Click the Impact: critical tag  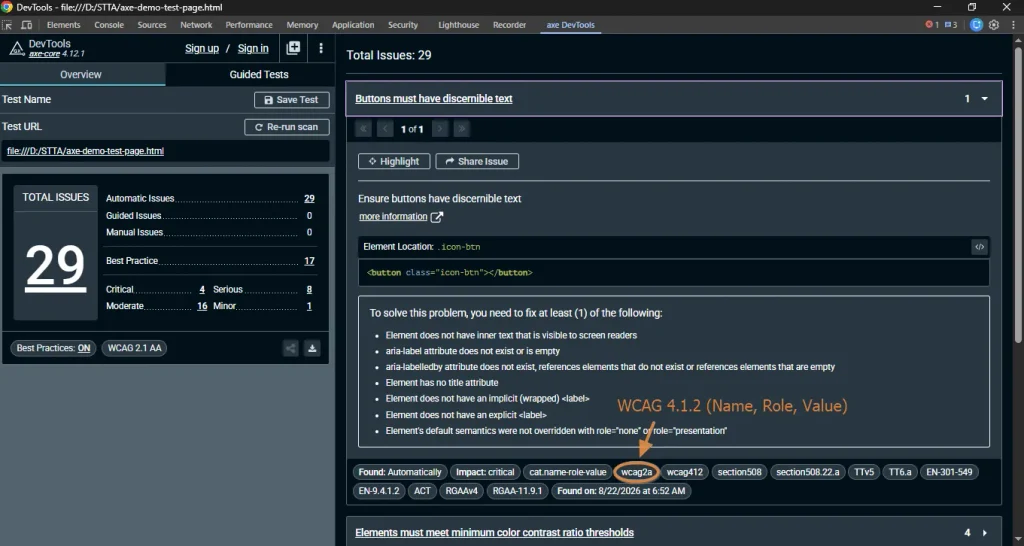[x=485, y=472]
